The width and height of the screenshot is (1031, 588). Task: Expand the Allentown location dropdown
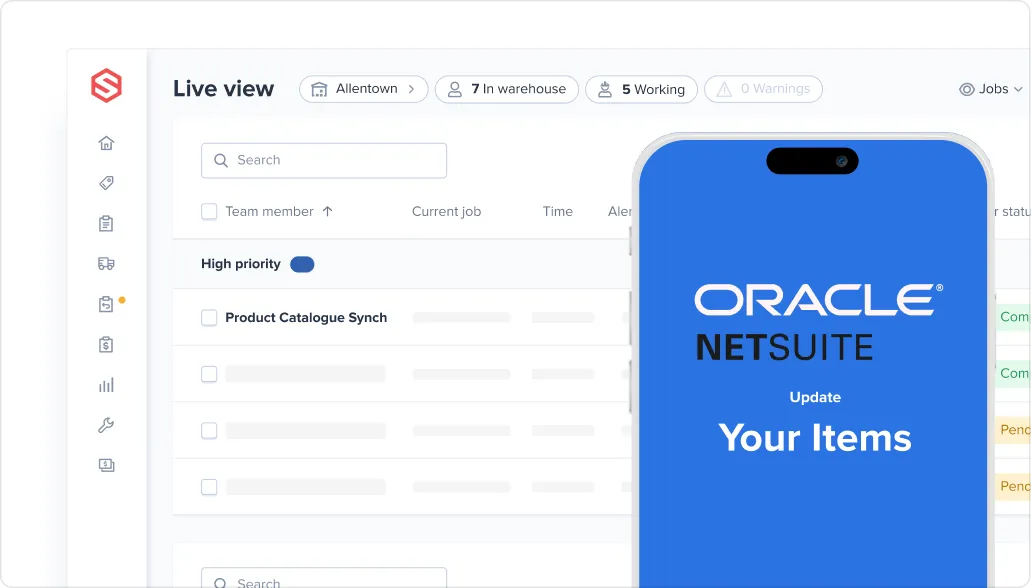tap(364, 89)
